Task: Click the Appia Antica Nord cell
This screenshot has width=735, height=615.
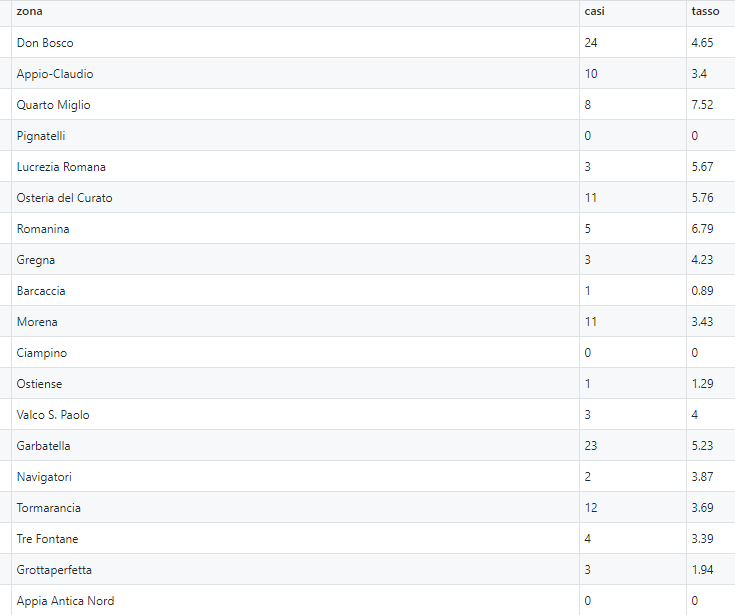Action: (x=295, y=600)
